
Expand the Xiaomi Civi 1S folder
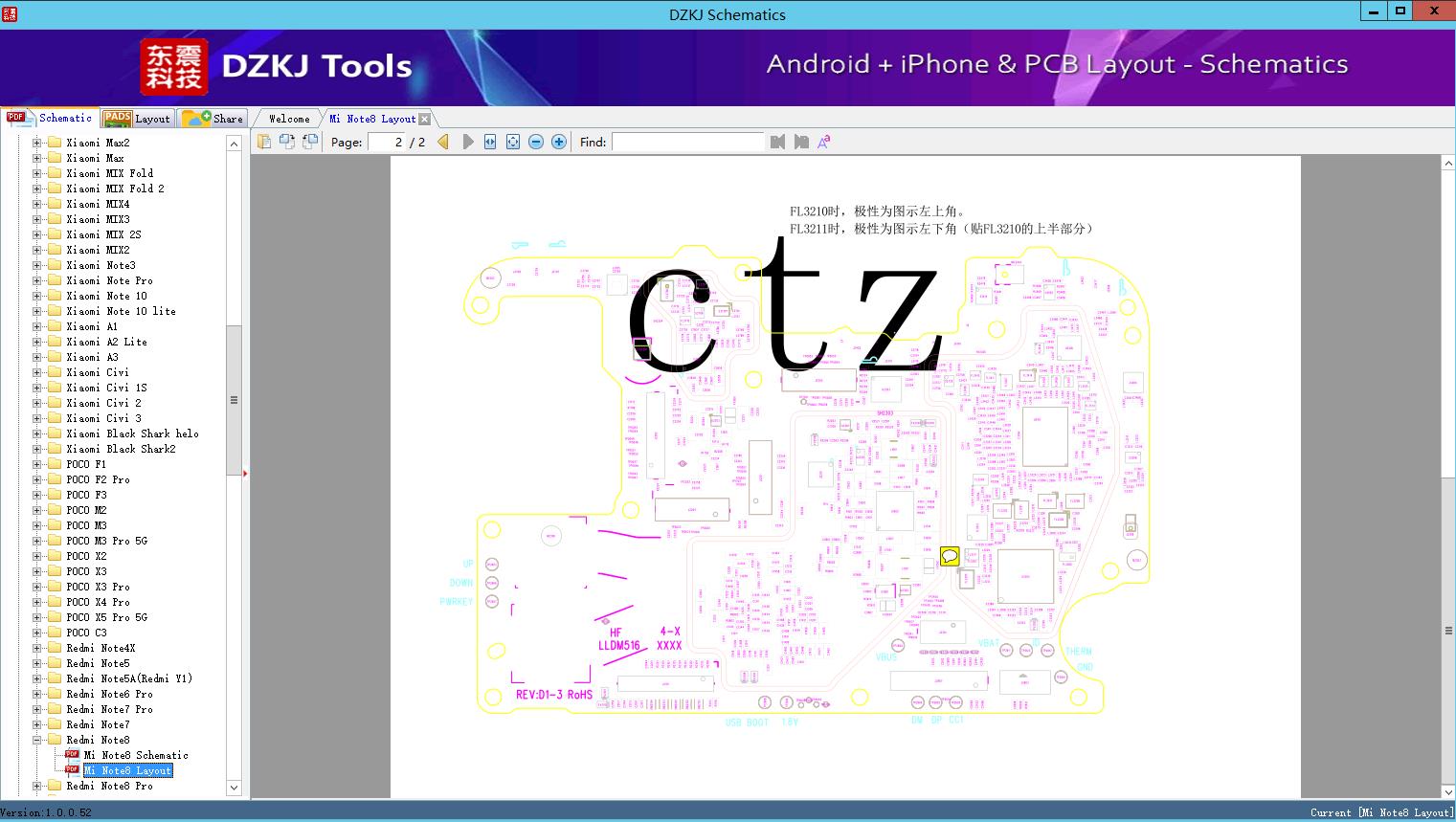coord(37,388)
